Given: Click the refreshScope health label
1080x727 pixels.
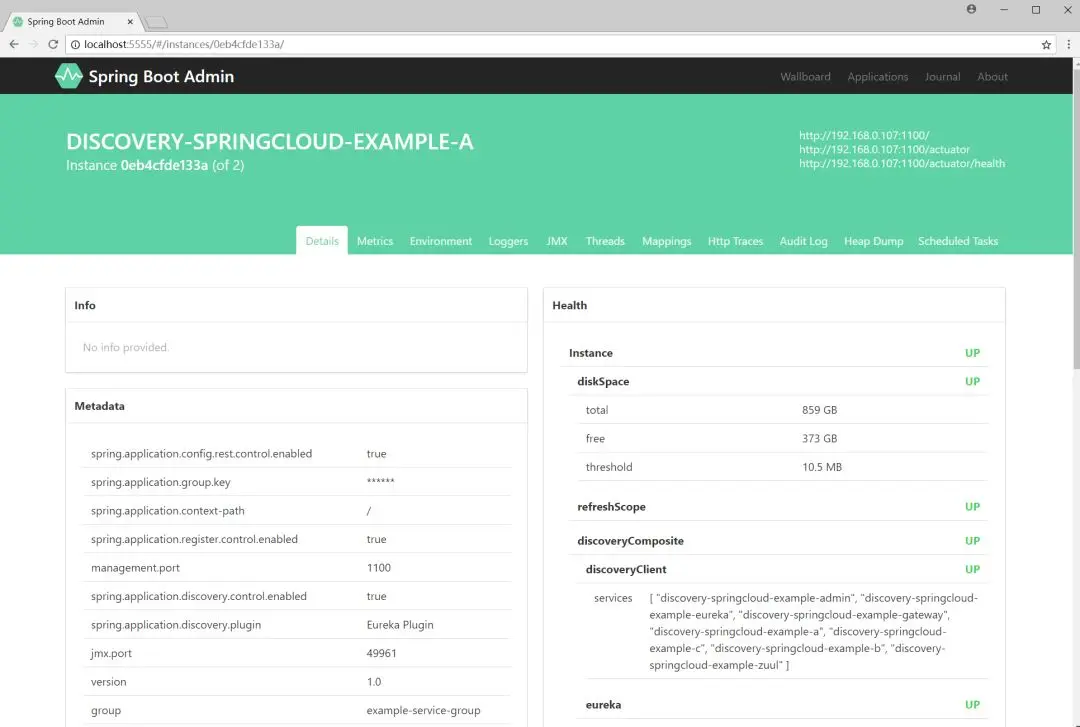Looking at the screenshot, I should [611, 506].
